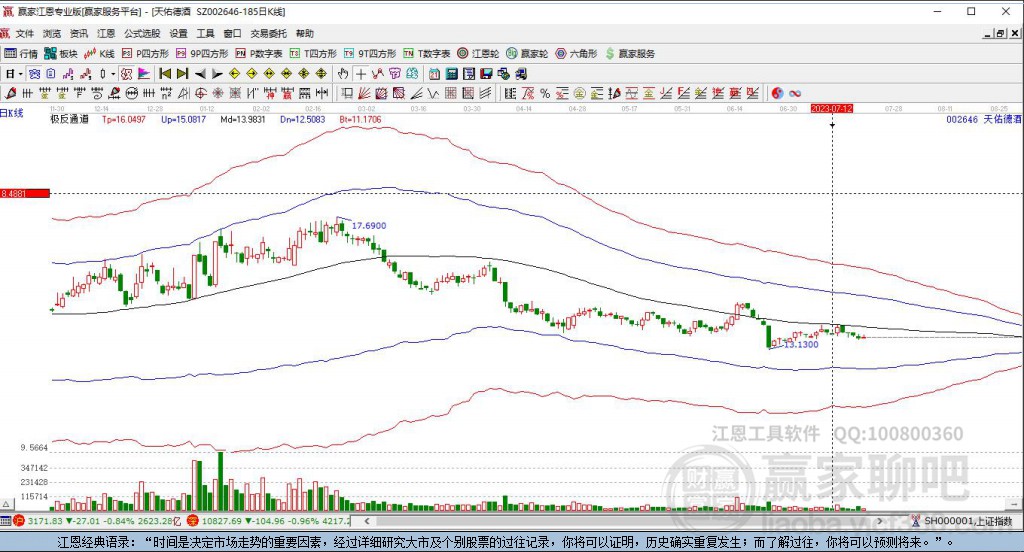Click the small triangle button beside volume

point(7,504)
